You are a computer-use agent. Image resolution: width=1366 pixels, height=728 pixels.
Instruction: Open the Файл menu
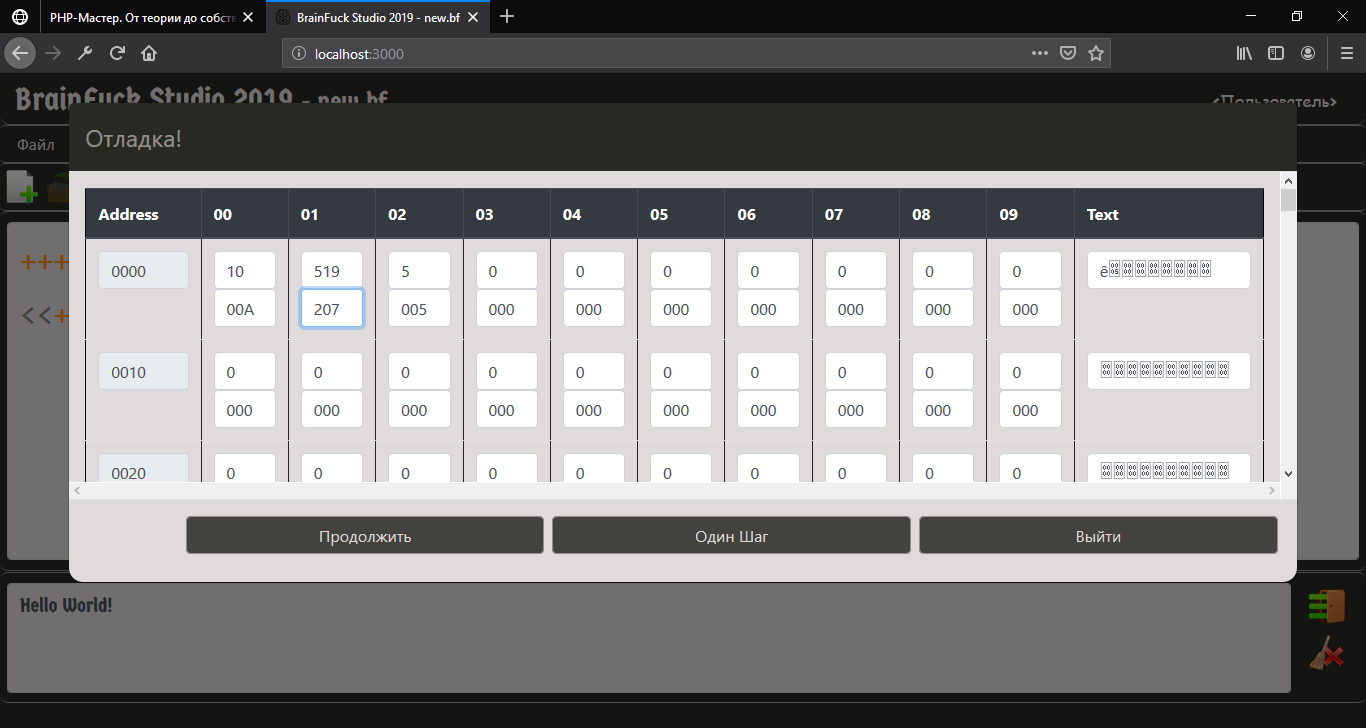[36, 145]
